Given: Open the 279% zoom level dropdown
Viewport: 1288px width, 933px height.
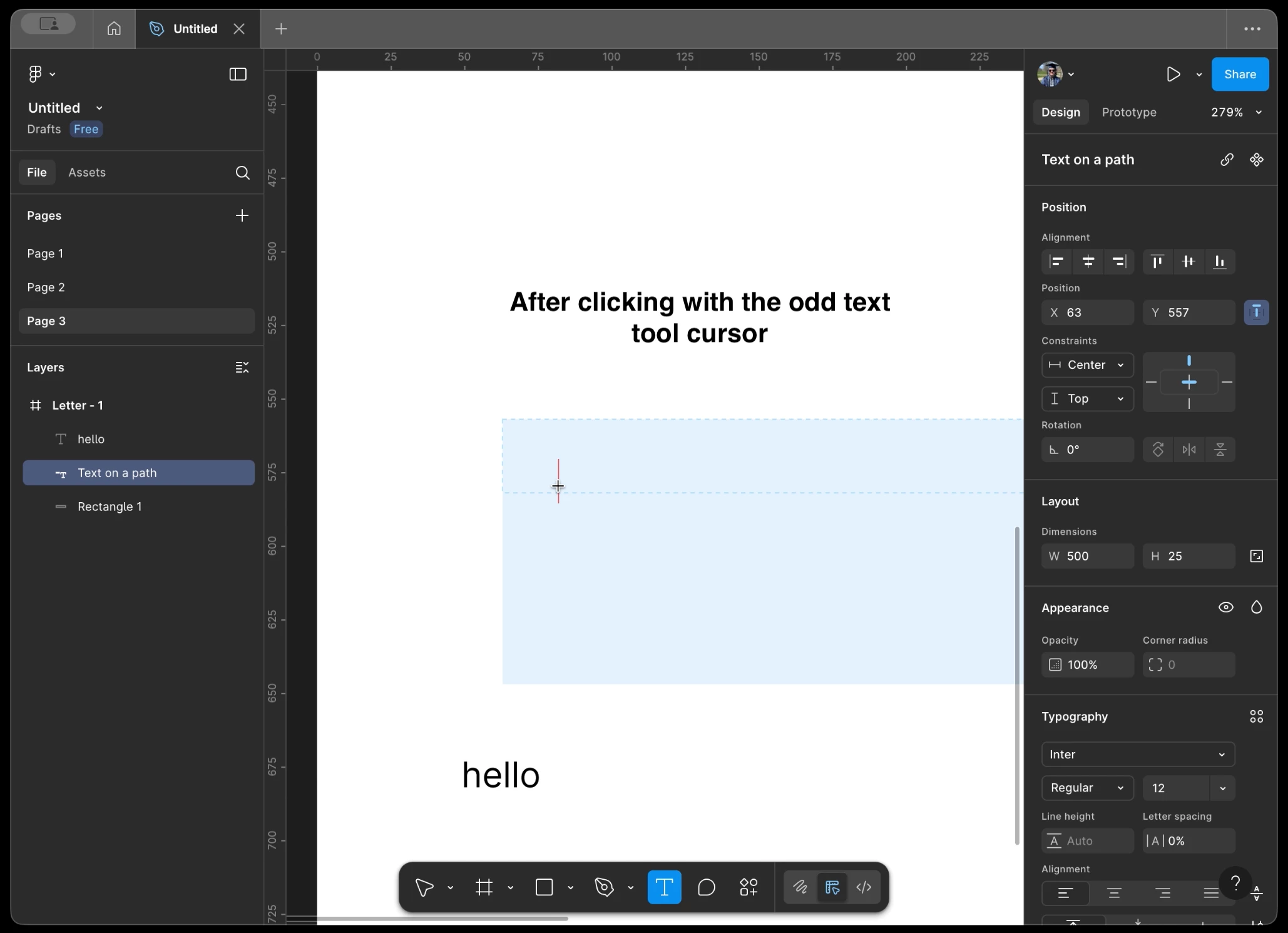Looking at the screenshot, I should [x=1236, y=113].
